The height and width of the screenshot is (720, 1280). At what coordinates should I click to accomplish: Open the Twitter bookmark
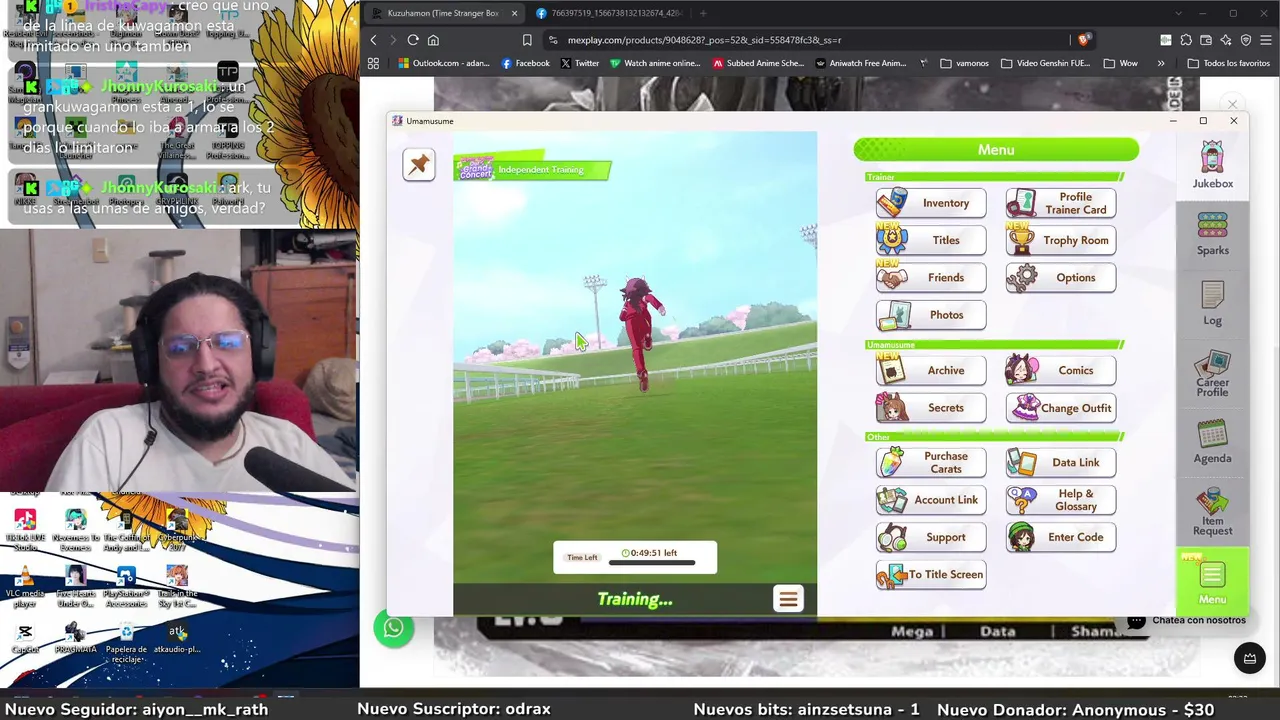580,63
